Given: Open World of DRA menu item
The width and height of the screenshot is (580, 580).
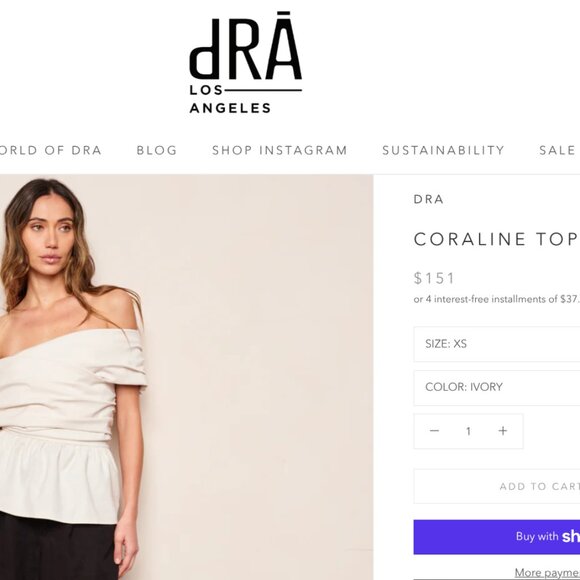Looking at the screenshot, I should [x=50, y=151].
